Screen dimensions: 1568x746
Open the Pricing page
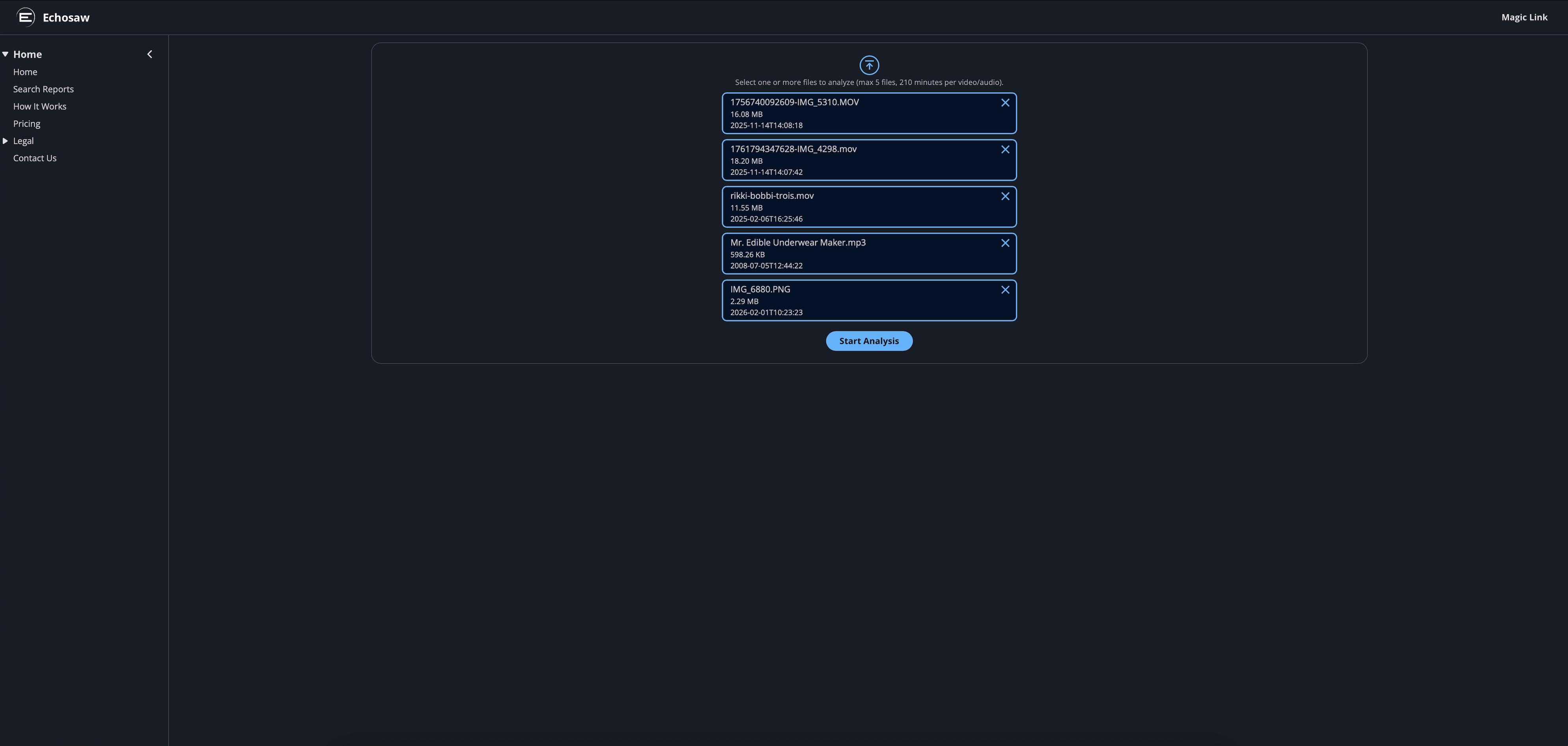point(26,123)
